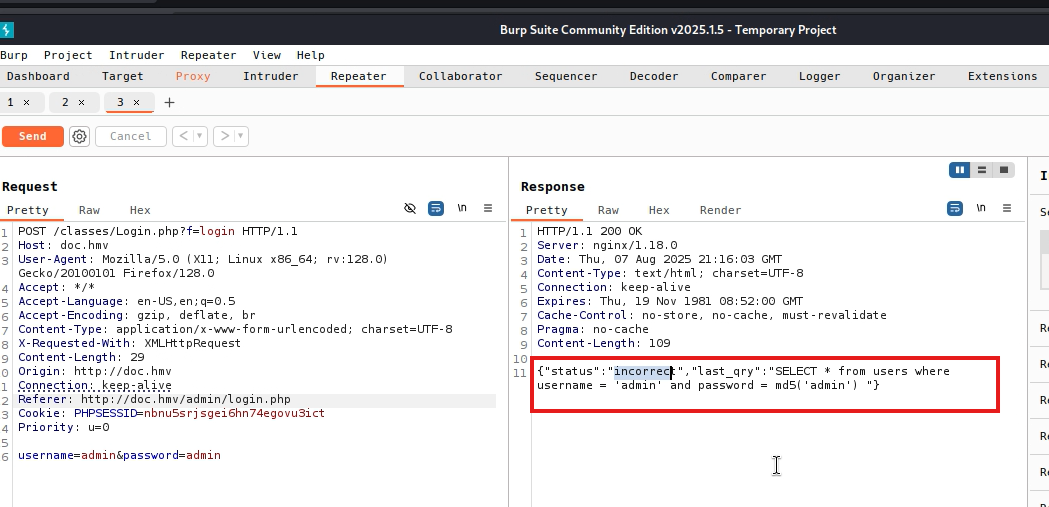
Task: Click the POST /classes/Login.php request line
Action: tap(158, 231)
